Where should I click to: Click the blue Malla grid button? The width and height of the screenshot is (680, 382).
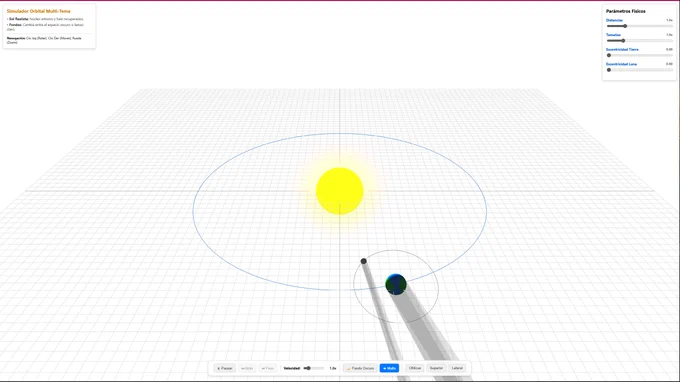point(389,368)
